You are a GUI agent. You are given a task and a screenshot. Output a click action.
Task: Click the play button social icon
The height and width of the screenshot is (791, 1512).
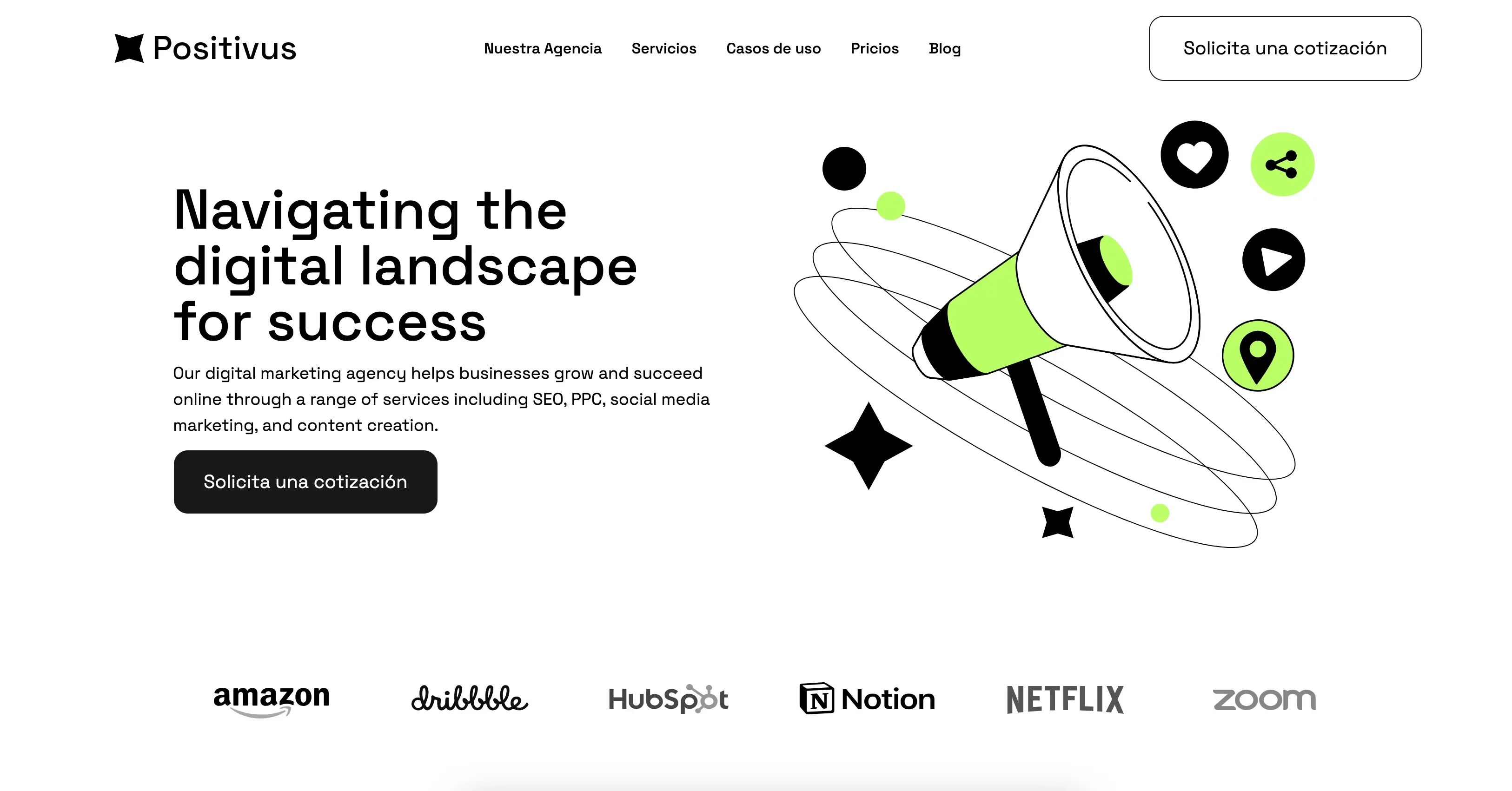pyautogui.click(x=1271, y=259)
